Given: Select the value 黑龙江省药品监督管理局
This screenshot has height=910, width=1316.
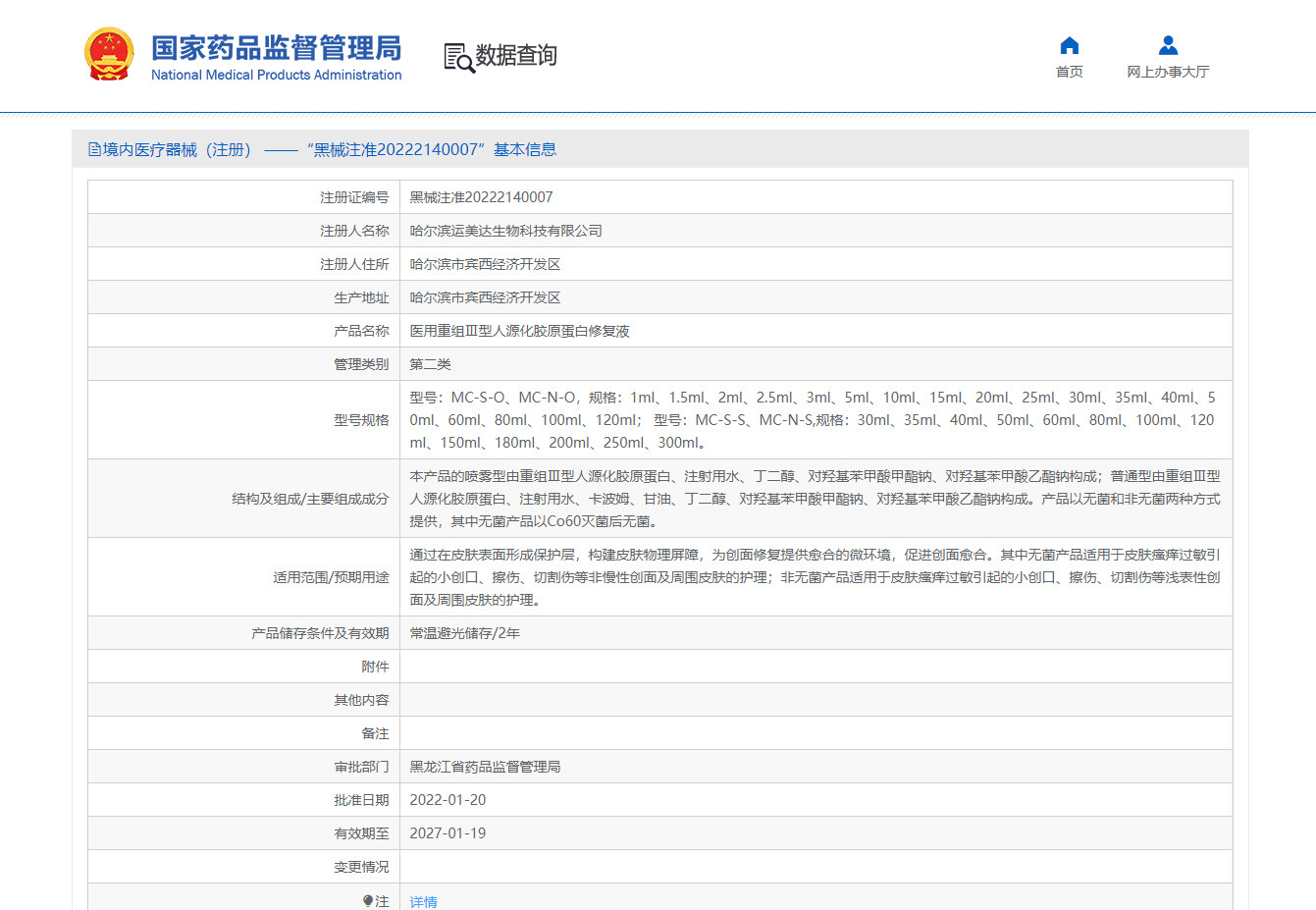Looking at the screenshot, I should point(485,767).
